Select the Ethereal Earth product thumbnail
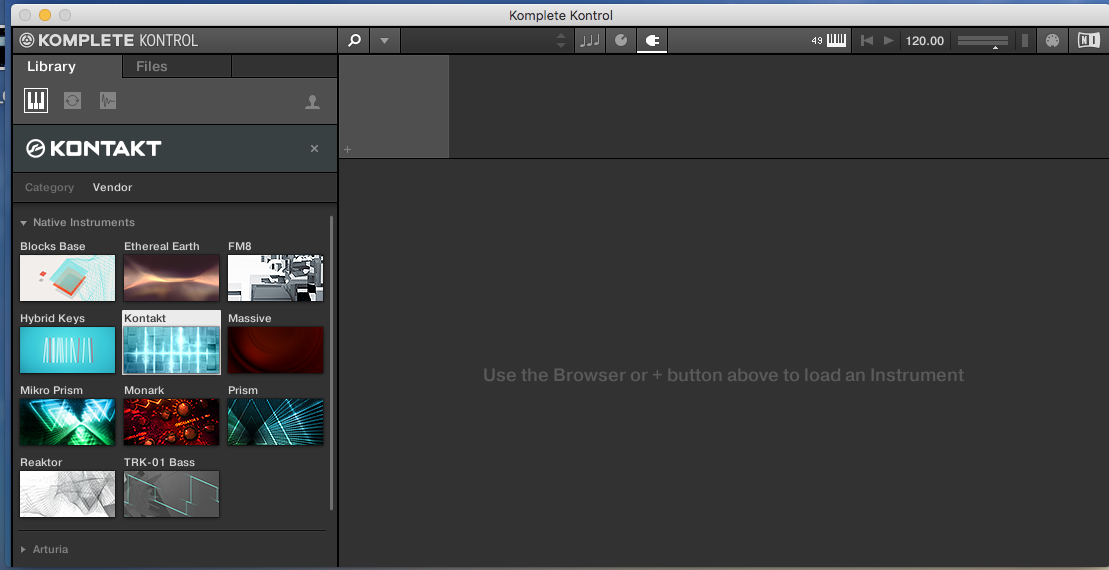 (x=171, y=278)
